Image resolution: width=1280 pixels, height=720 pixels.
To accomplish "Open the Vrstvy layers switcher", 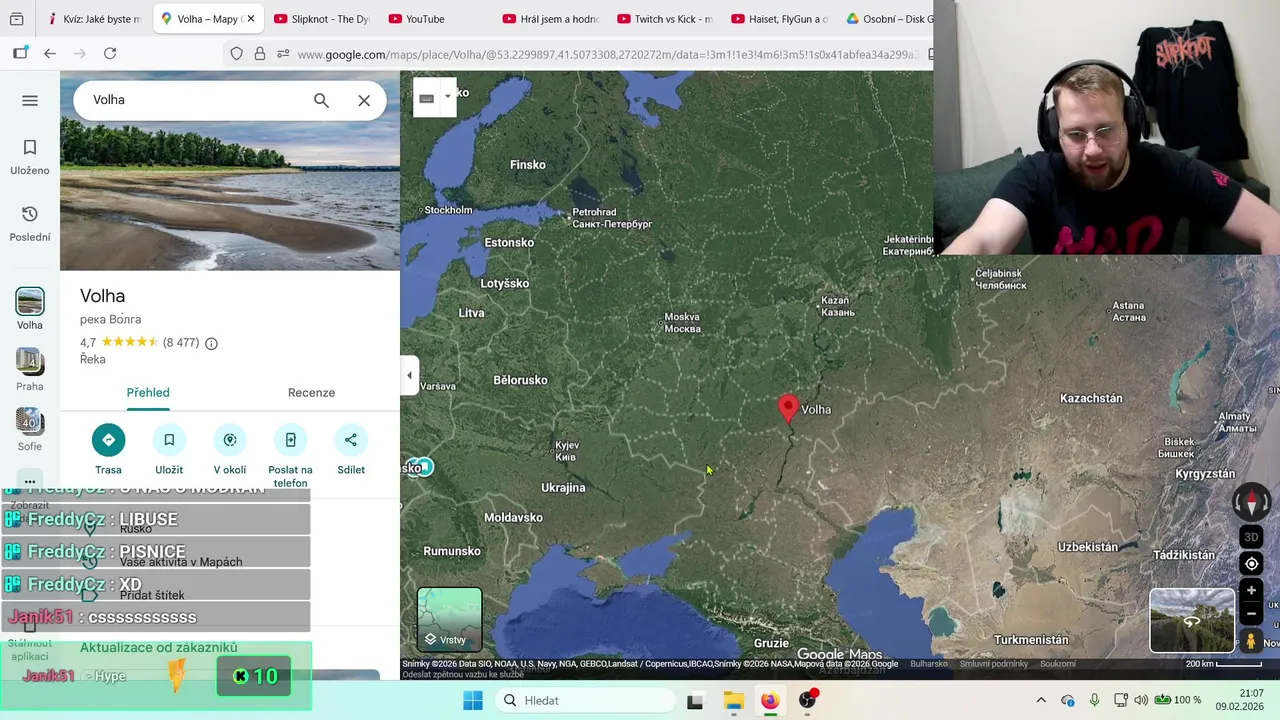I will [x=449, y=620].
